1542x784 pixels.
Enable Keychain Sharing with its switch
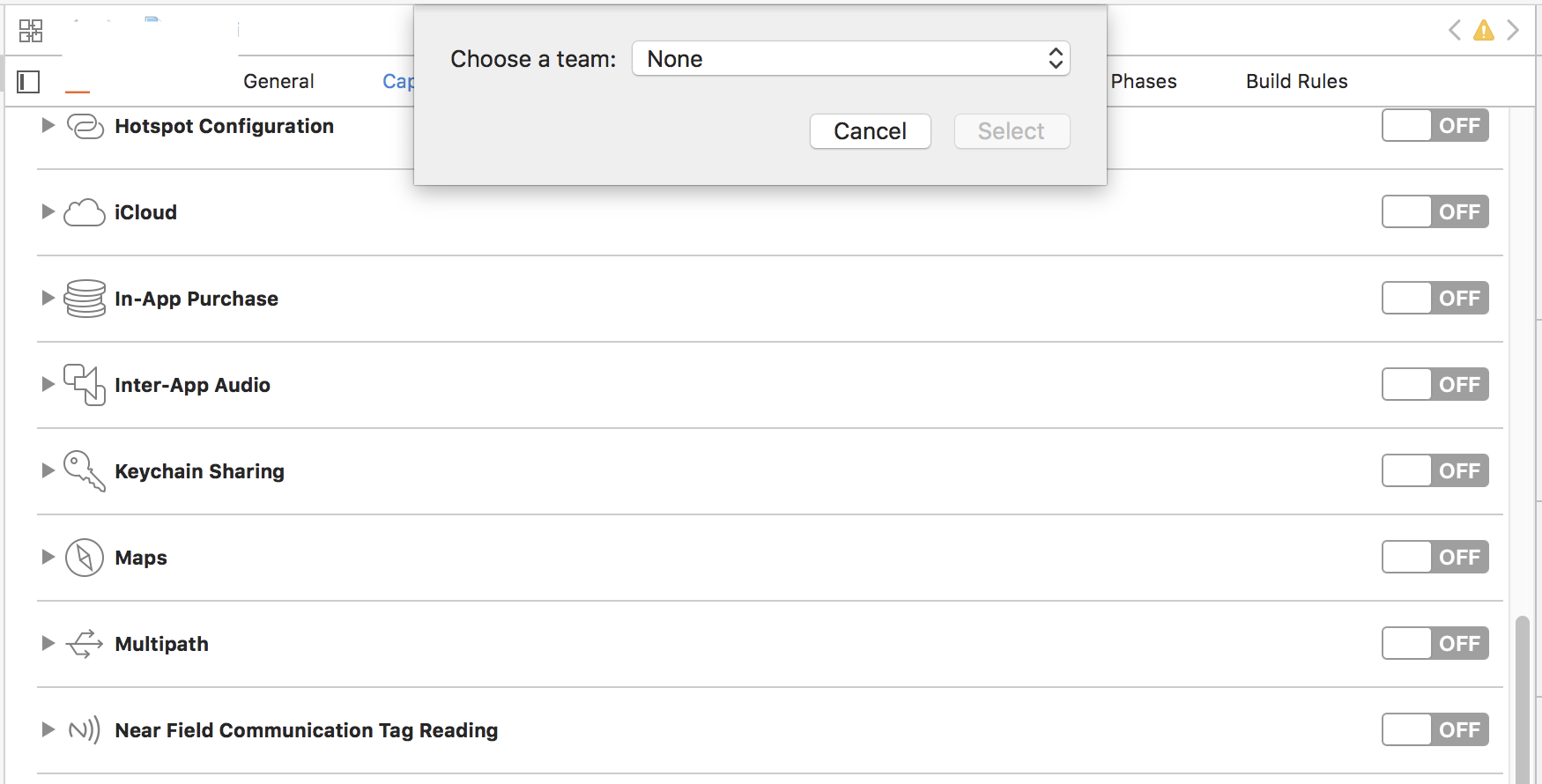[x=1435, y=471]
